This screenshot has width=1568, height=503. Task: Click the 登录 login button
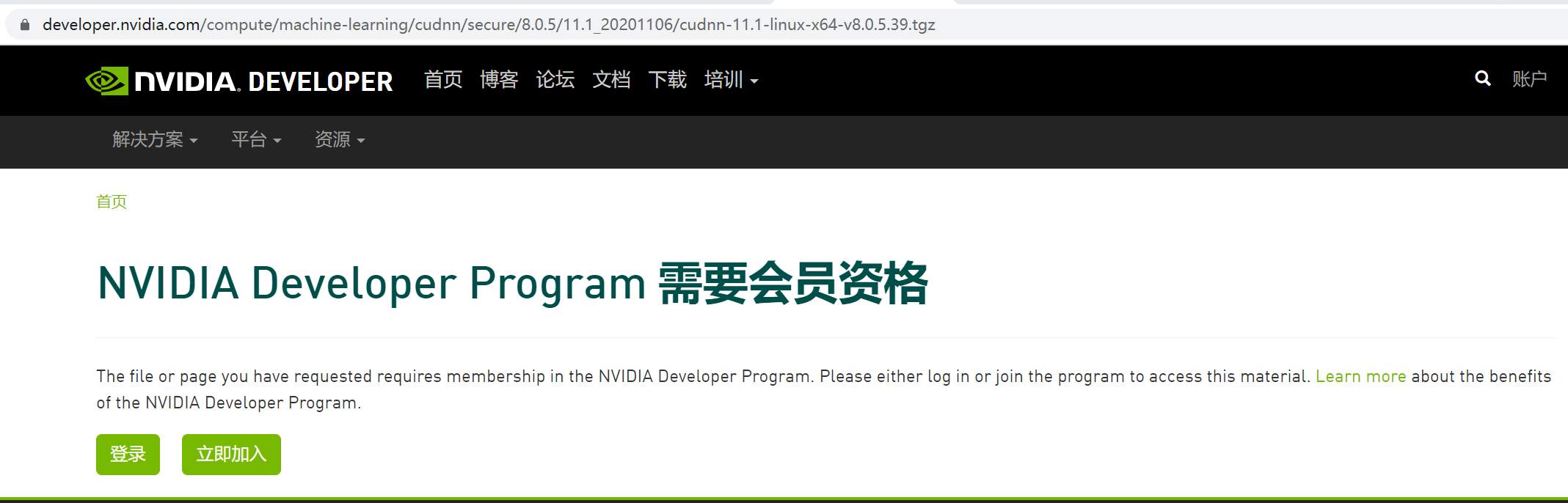(x=128, y=455)
